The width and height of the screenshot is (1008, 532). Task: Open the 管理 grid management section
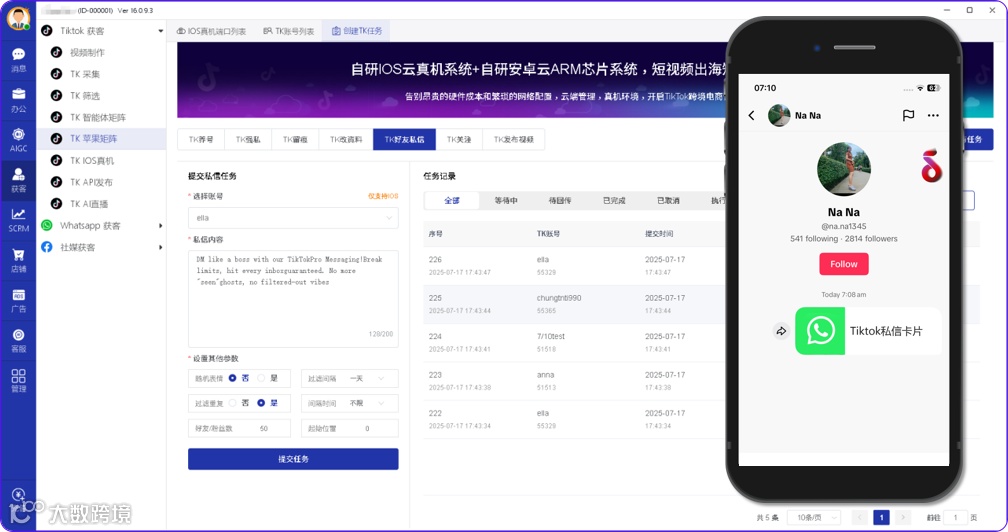(19, 380)
